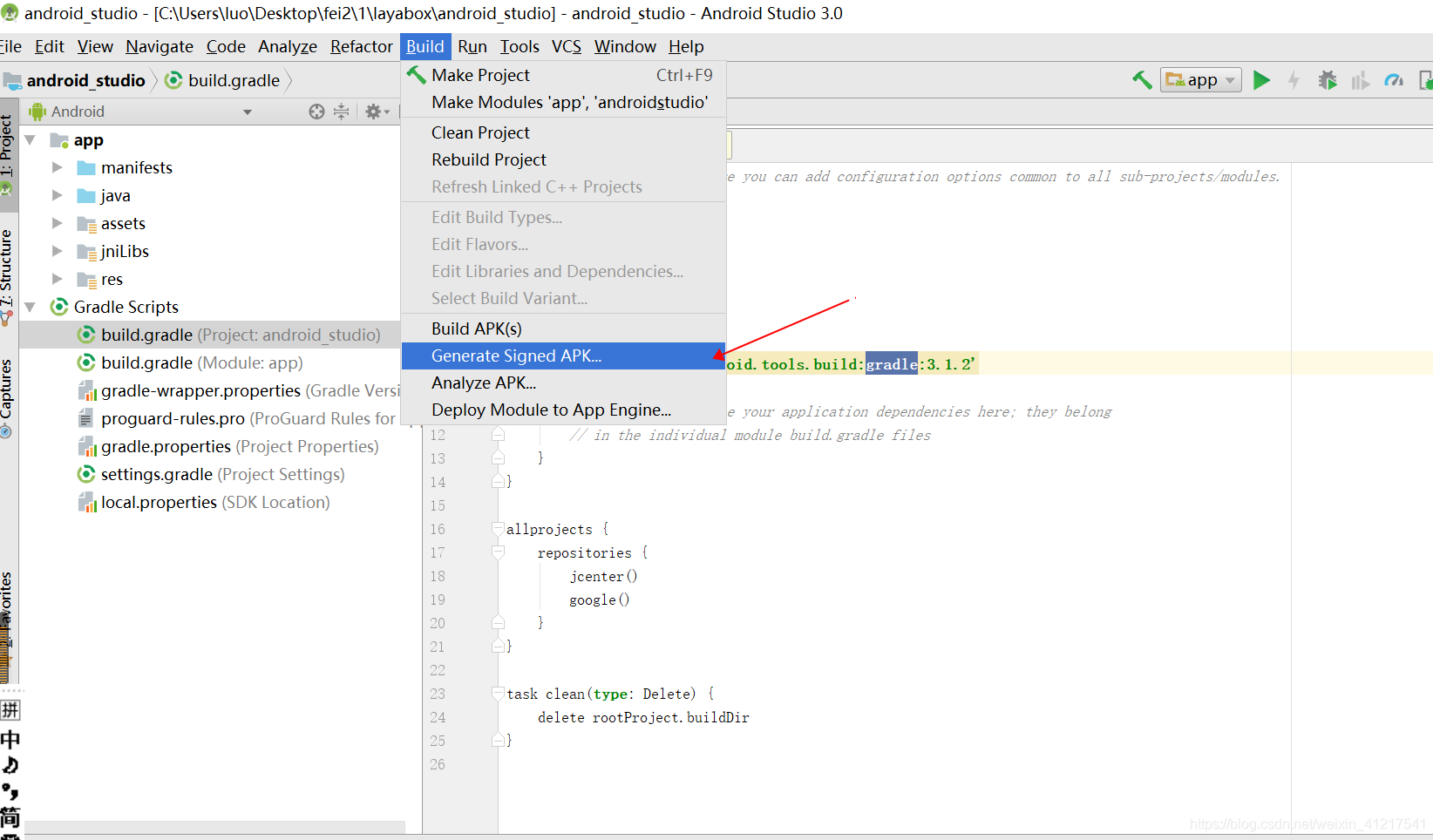
Task: Select local.properties (SDK Location) file
Action: pos(210,502)
